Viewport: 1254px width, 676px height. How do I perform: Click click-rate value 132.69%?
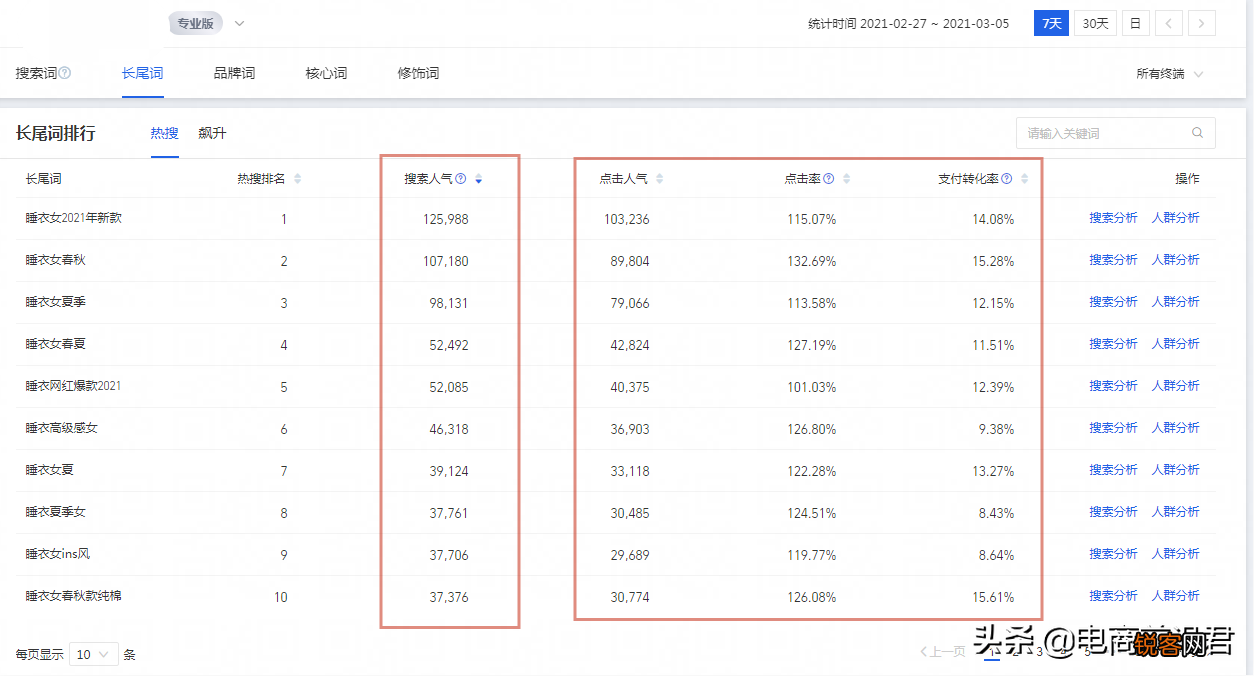tap(811, 261)
